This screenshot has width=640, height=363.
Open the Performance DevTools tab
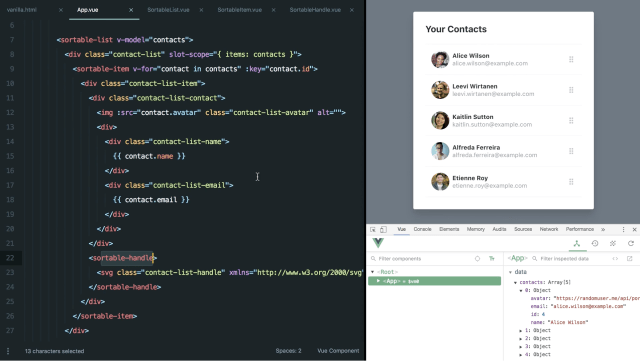580,229
